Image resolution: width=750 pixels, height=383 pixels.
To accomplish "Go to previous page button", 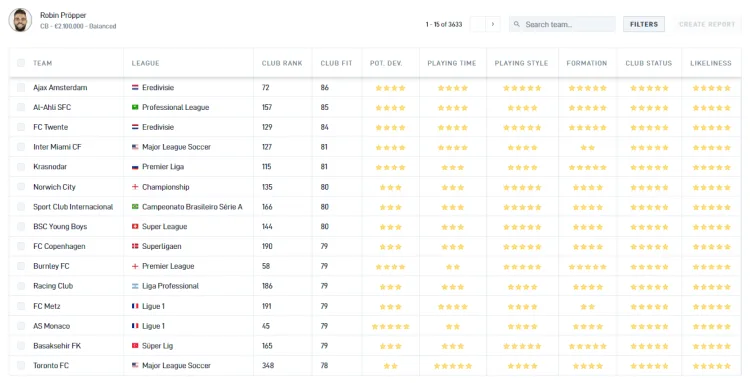I will pos(478,24).
